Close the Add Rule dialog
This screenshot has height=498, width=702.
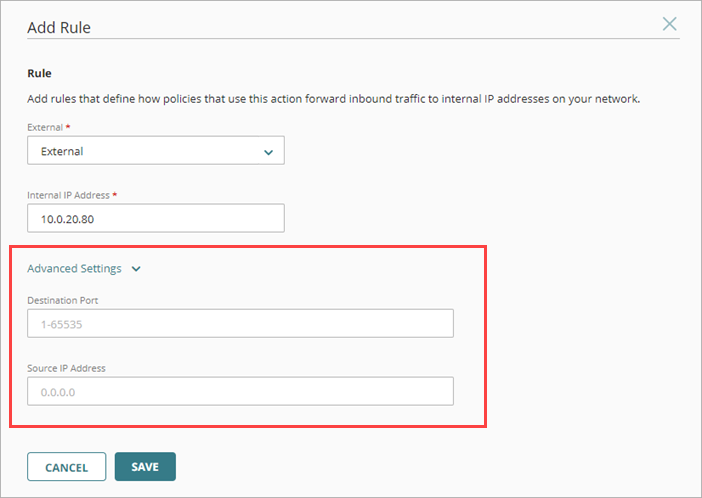670,24
